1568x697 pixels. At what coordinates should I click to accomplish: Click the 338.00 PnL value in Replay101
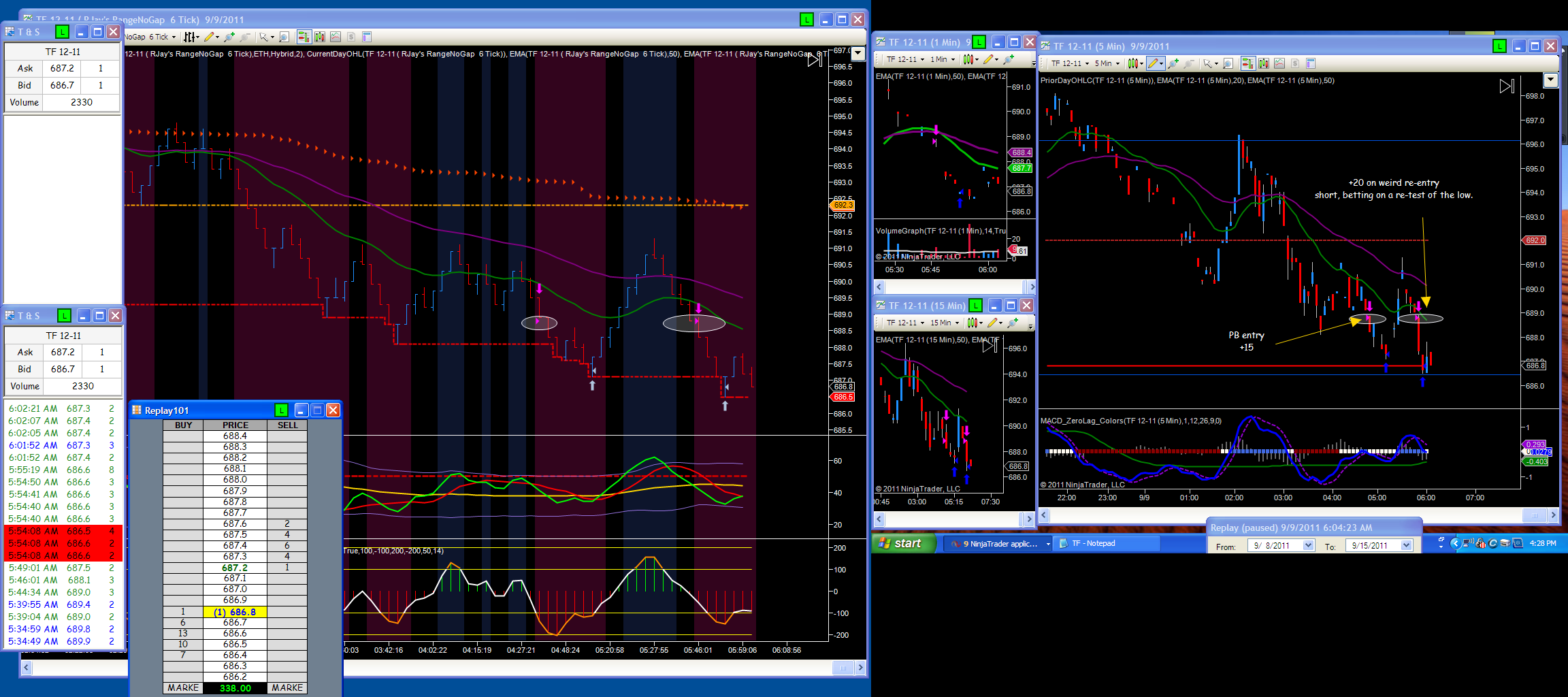235,687
